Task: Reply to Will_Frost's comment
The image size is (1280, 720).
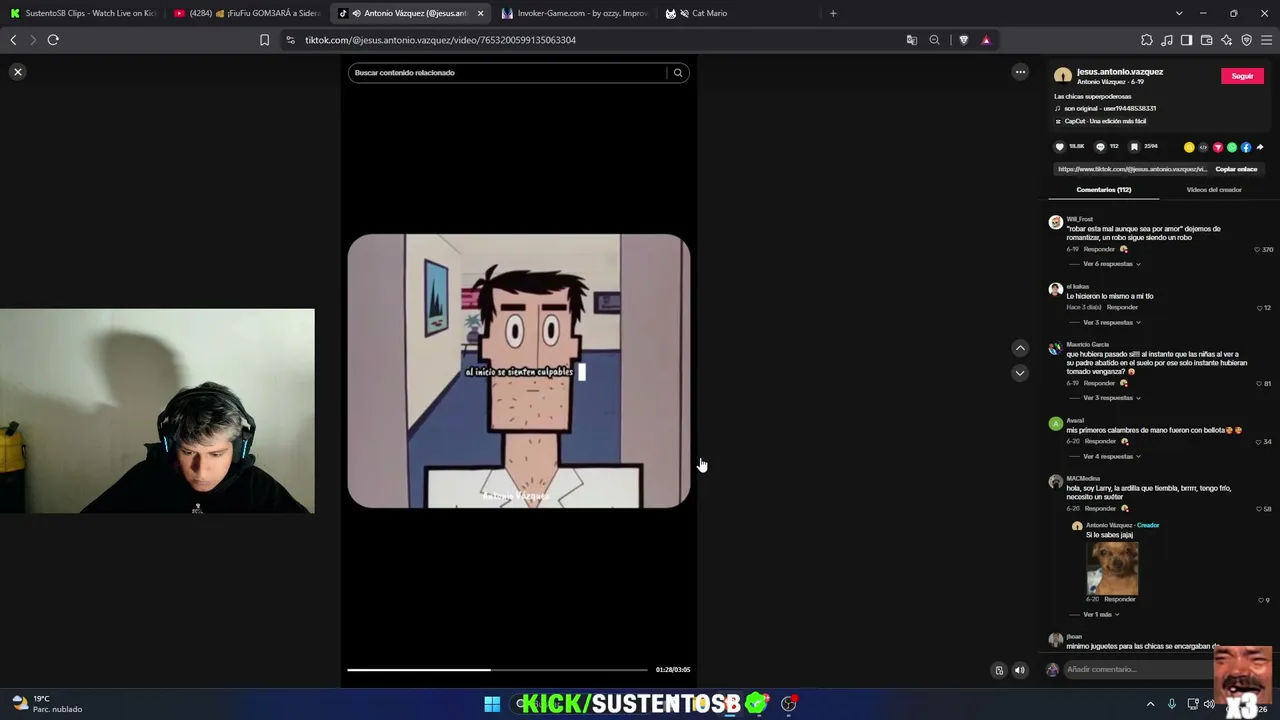Action: pyautogui.click(x=1100, y=249)
